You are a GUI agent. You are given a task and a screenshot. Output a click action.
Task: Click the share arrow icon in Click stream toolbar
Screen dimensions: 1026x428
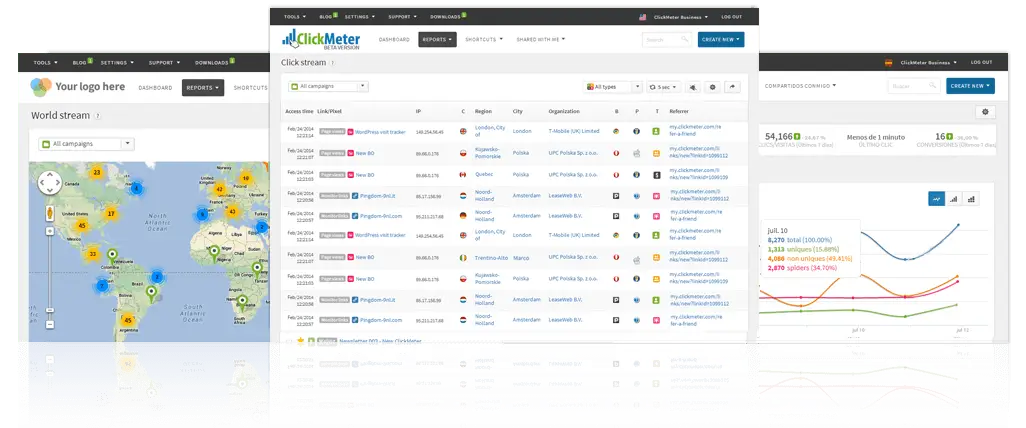733,87
